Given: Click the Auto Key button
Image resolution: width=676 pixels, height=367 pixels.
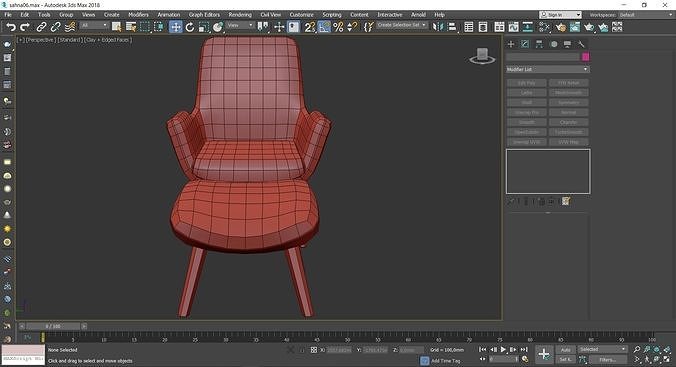Looking at the screenshot, I should point(566,350).
